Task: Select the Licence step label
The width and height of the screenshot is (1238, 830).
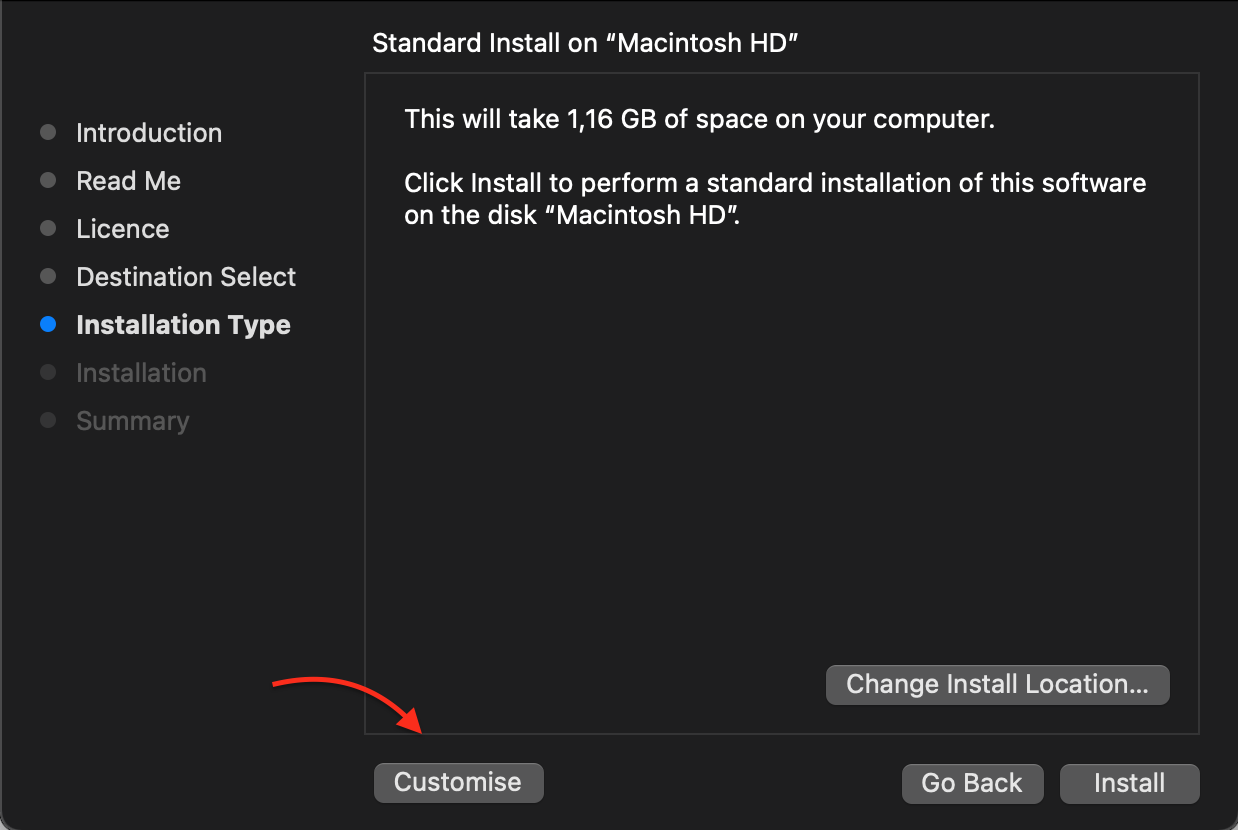Action: (123, 229)
